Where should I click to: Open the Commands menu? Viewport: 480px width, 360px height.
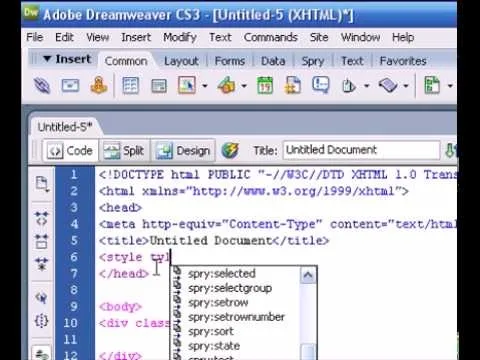pos(271,37)
